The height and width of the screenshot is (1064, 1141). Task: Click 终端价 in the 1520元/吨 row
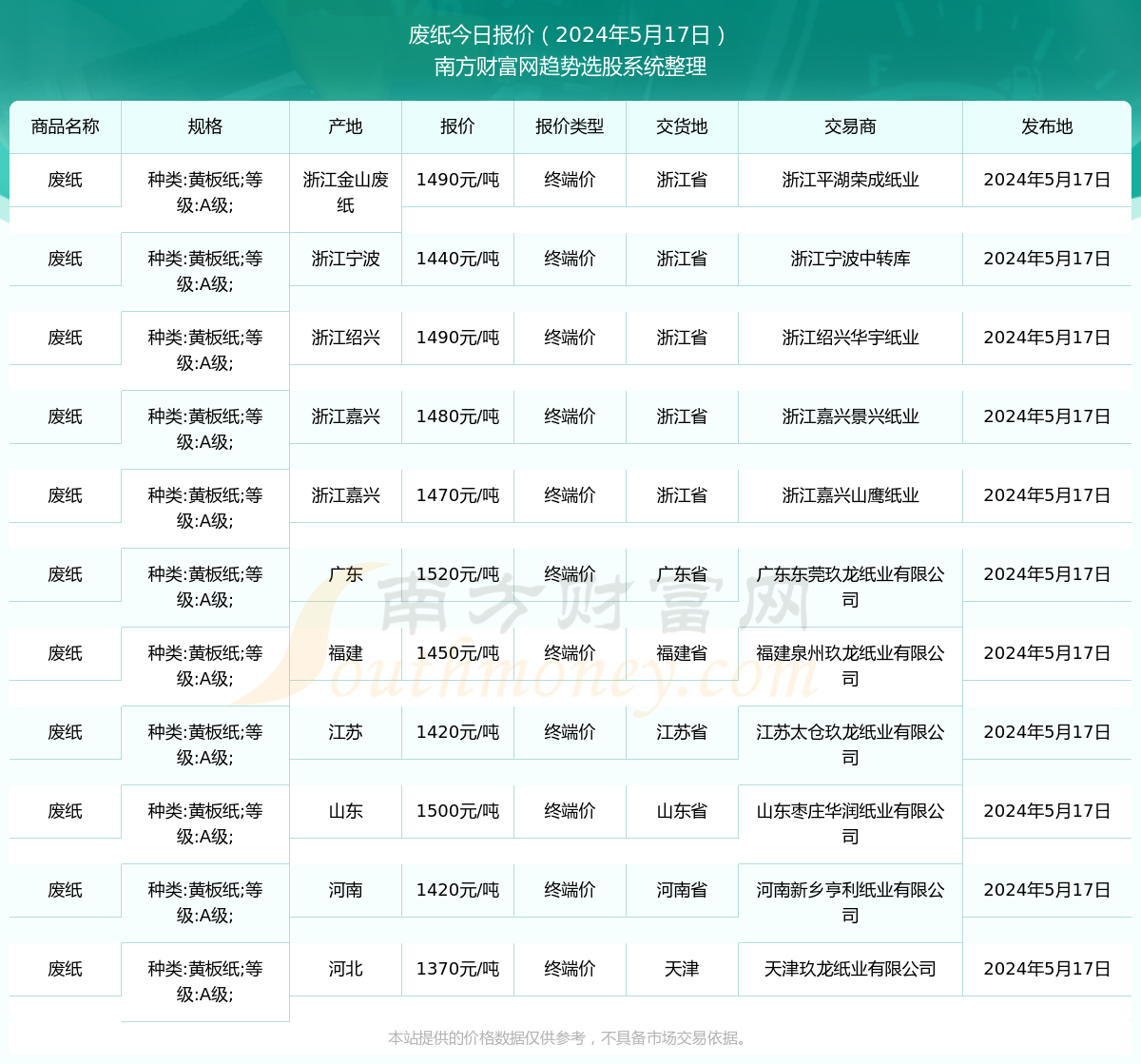[x=570, y=574]
